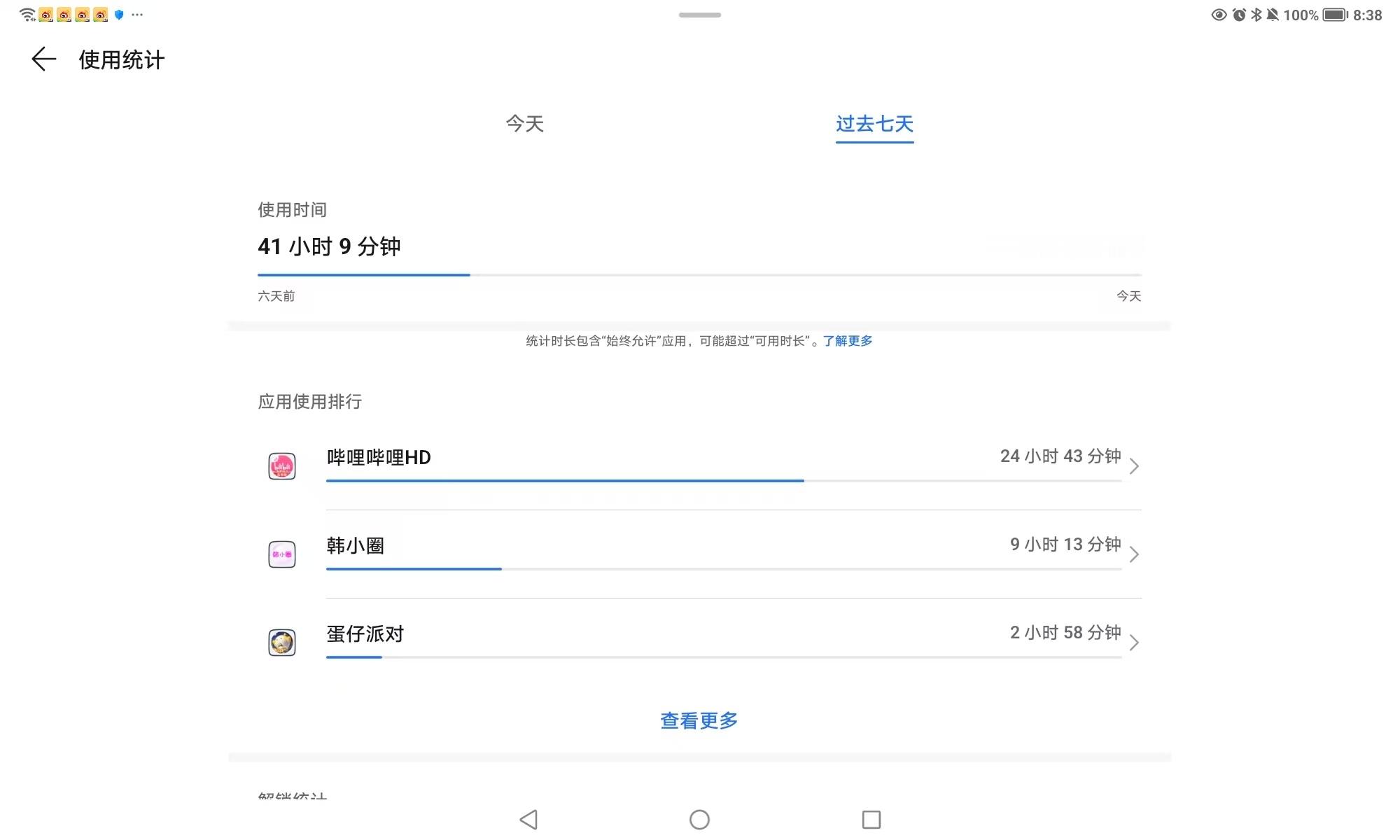Open the 了解更多 link
This screenshot has height=840, width=1400.
(x=848, y=341)
